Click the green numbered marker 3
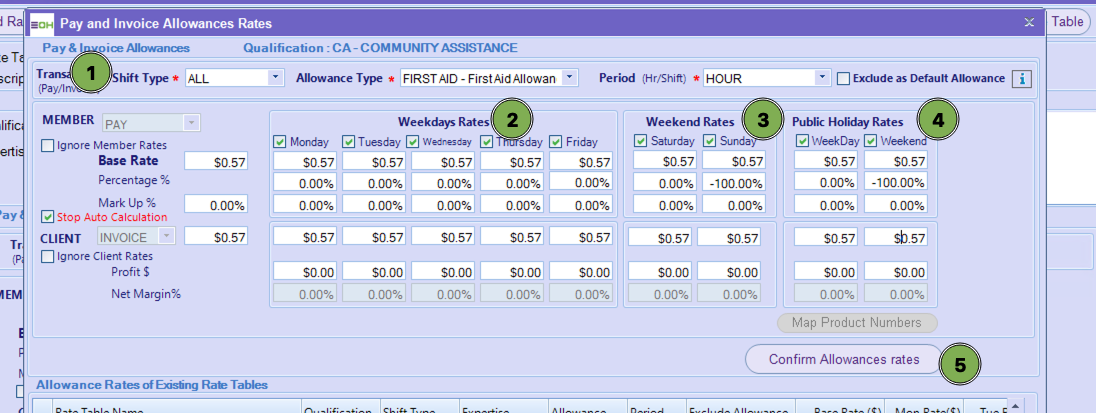This screenshot has height=413, width=1096. (x=763, y=121)
